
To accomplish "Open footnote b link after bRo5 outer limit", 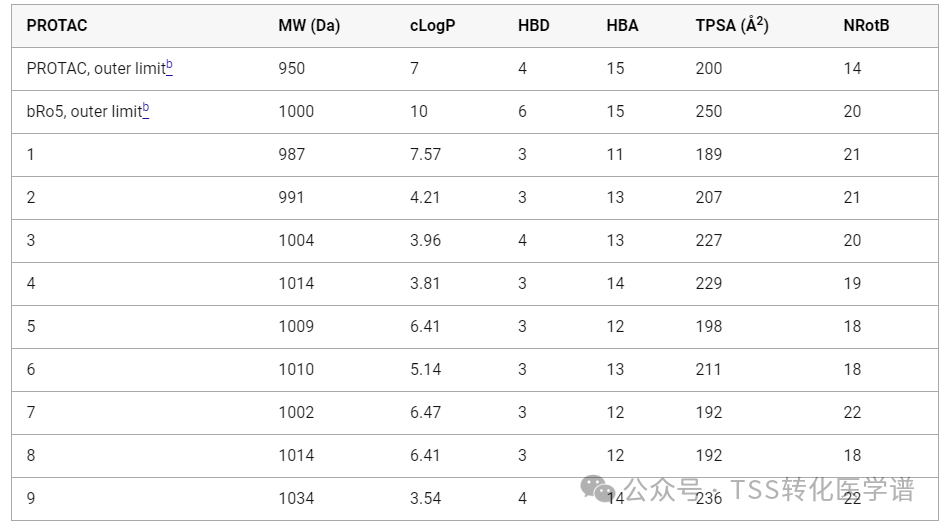I will tap(146, 108).
